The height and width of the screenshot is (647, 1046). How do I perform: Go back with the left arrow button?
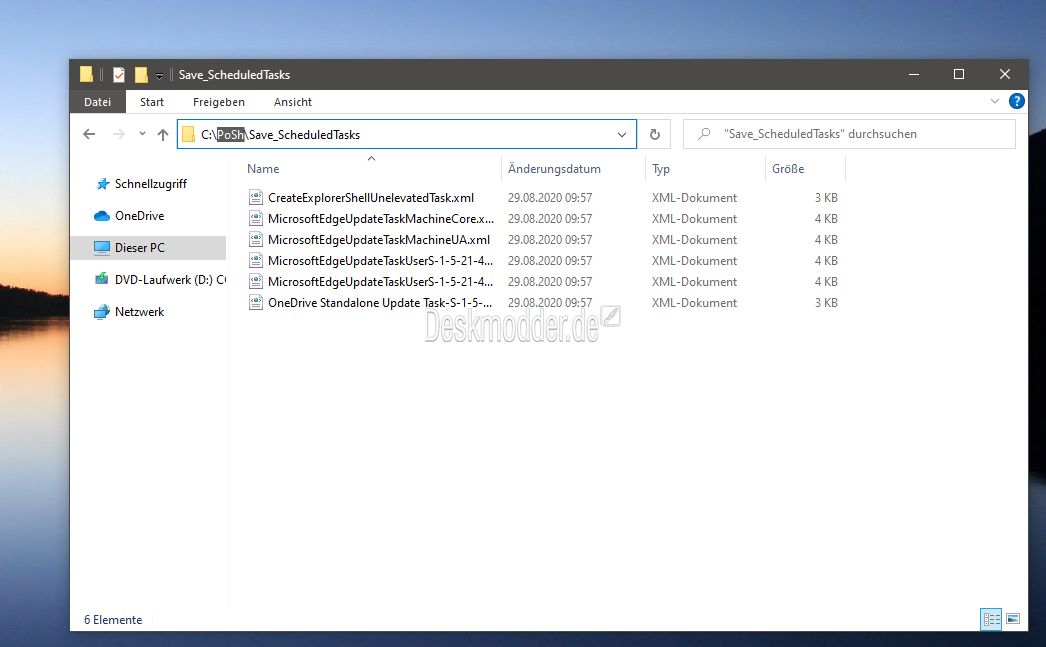tap(89, 134)
